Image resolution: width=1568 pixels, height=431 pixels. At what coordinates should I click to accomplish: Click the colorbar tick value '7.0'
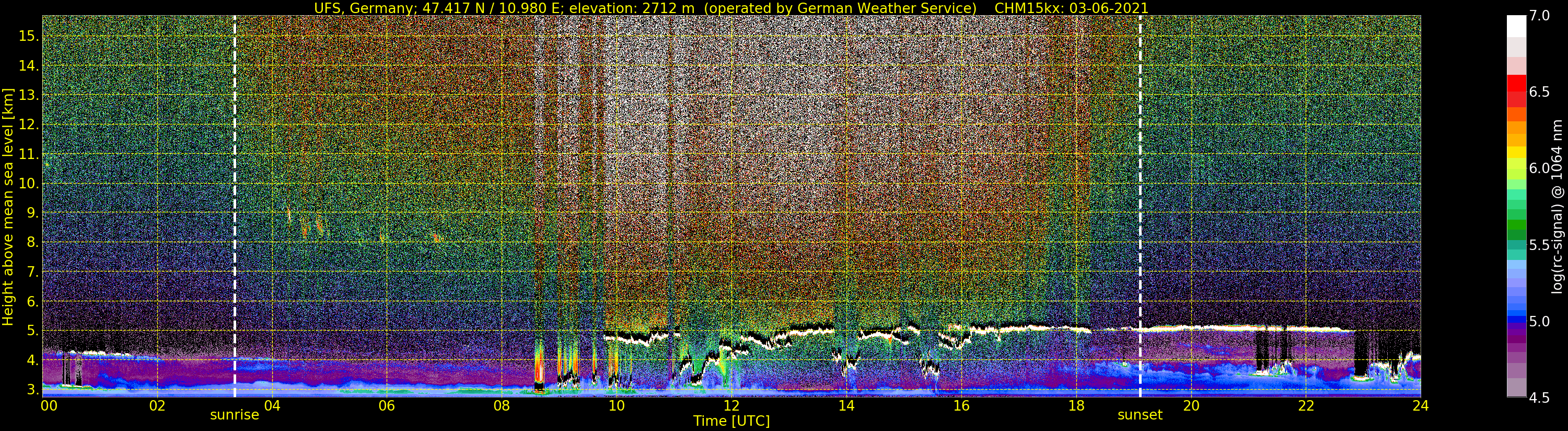pyautogui.click(x=1539, y=16)
